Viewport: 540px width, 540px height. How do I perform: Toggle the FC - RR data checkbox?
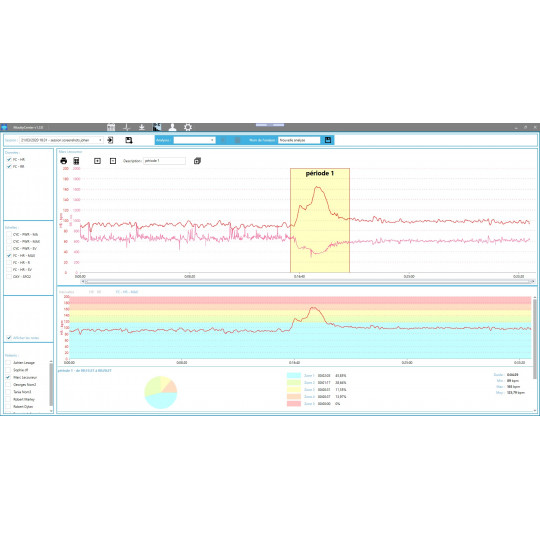(x=9, y=166)
